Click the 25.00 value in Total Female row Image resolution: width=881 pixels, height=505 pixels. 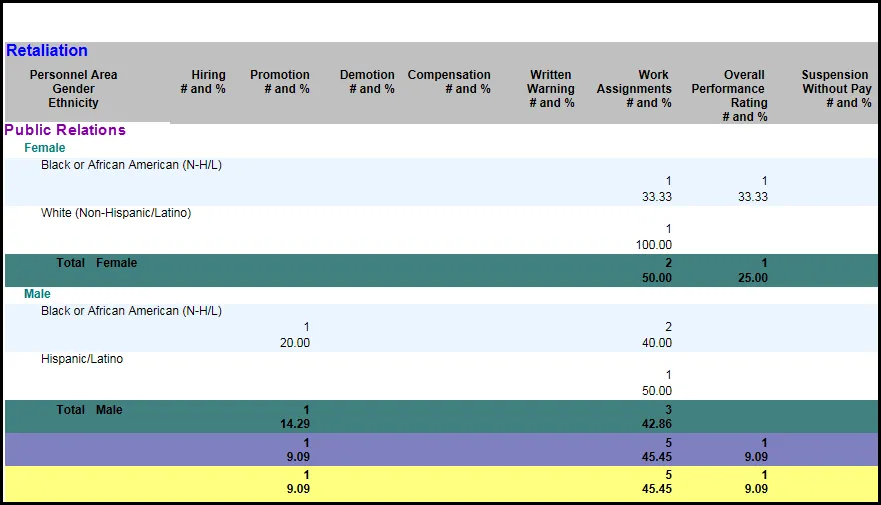pyautogui.click(x=752, y=278)
